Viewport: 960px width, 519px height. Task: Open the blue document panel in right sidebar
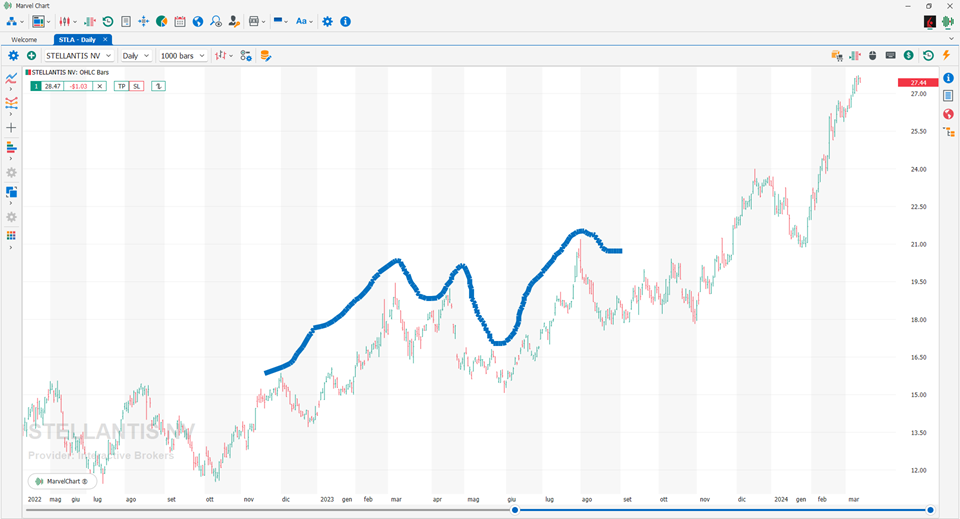[x=948, y=95]
